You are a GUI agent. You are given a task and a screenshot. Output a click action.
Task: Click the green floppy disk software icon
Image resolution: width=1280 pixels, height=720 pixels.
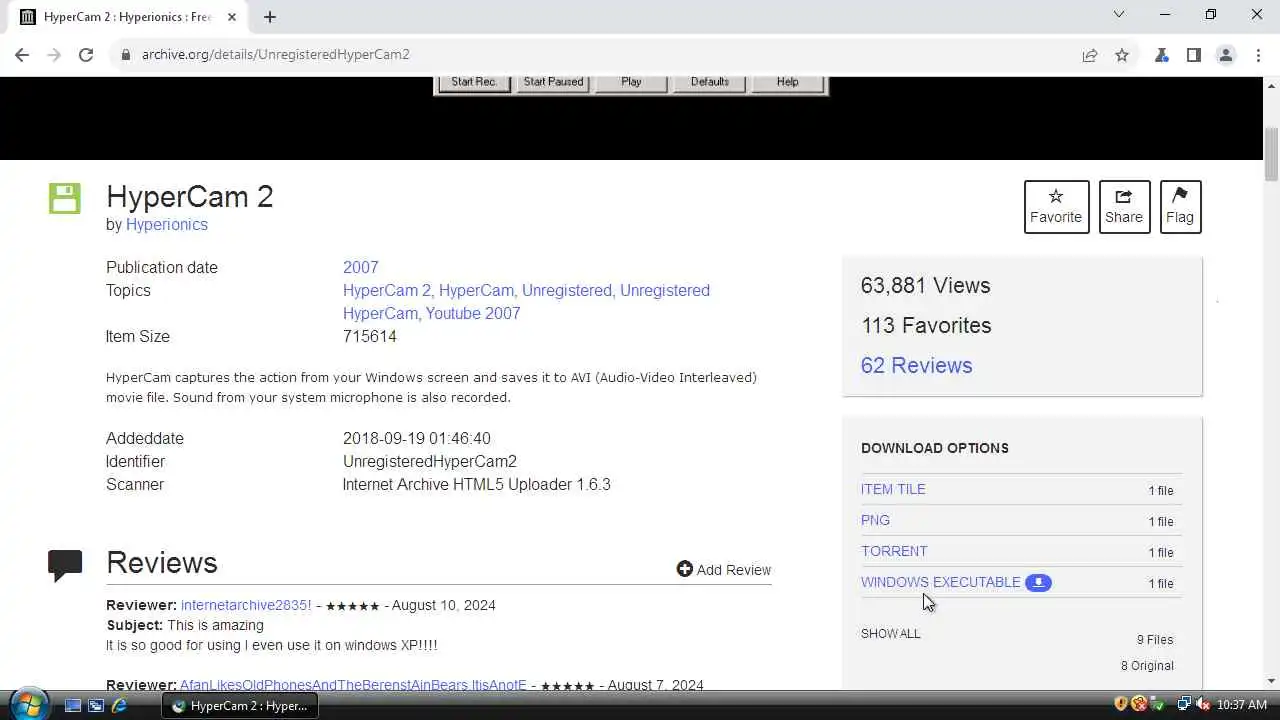click(x=64, y=198)
